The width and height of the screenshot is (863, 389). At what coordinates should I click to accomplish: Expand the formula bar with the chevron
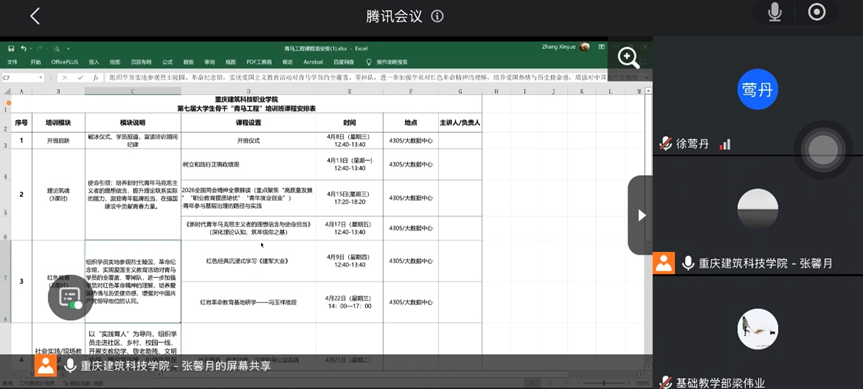tap(647, 78)
